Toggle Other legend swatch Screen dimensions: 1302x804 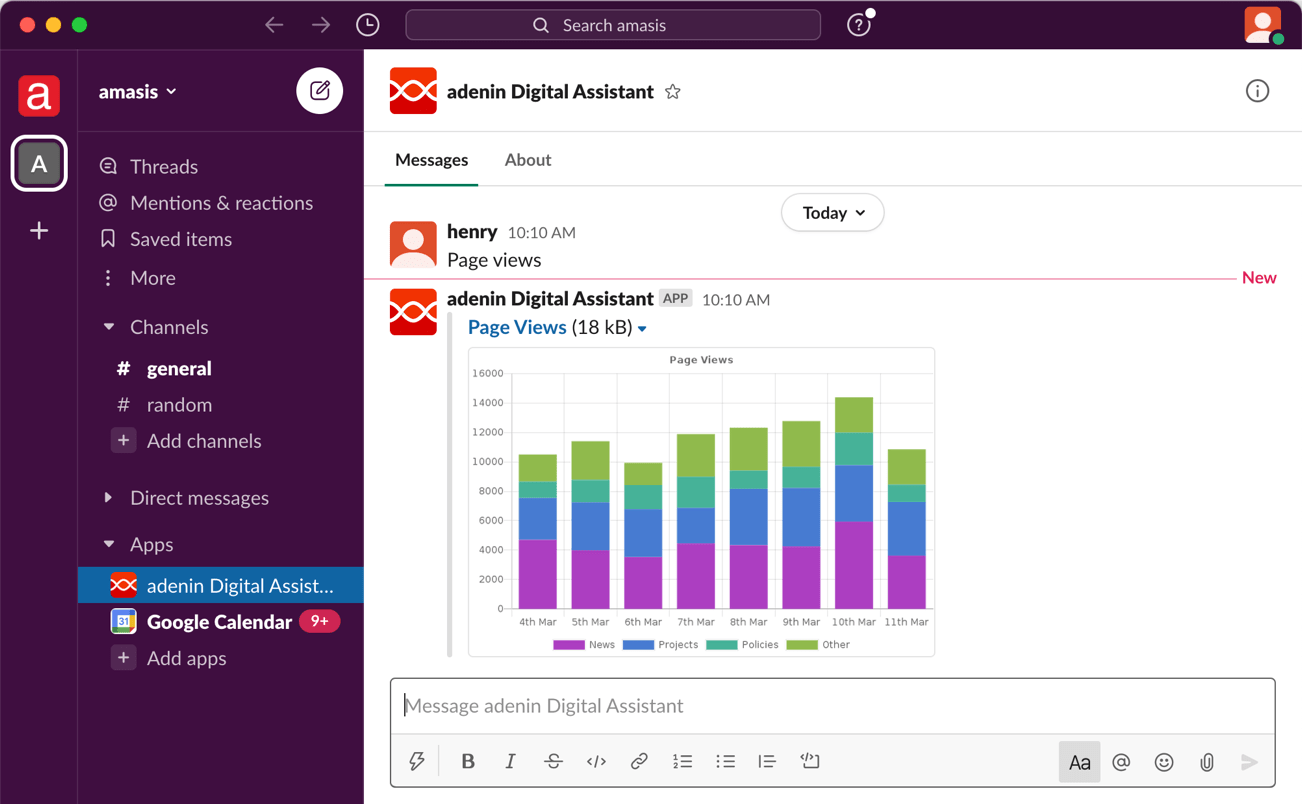[802, 645]
